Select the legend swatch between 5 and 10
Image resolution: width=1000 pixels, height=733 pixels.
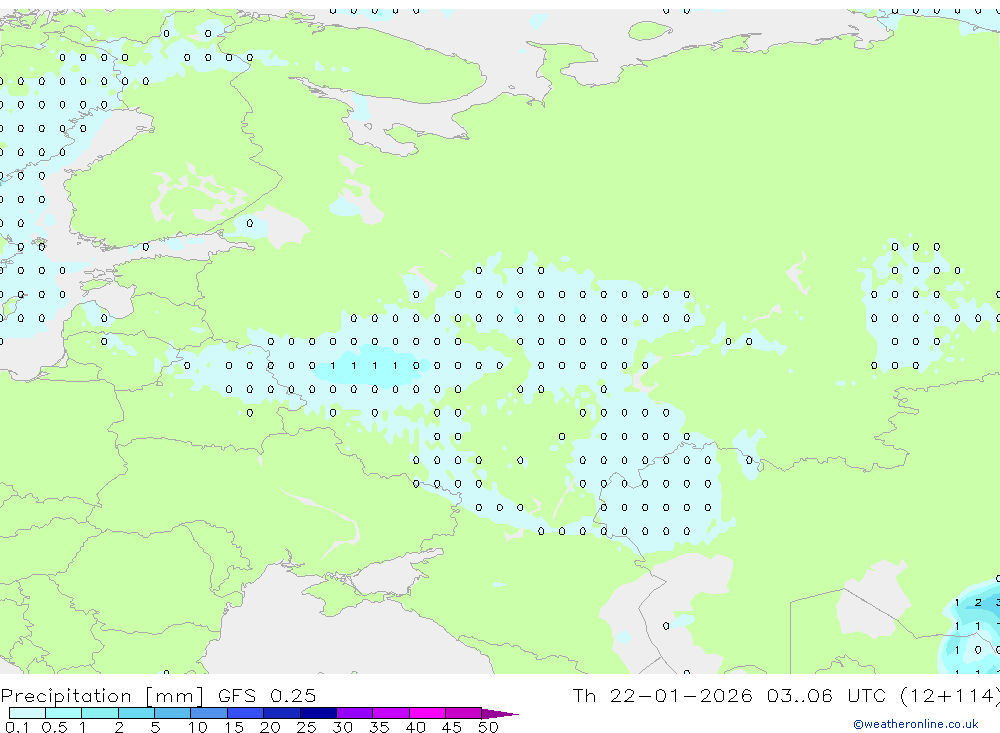pyautogui.click(x=173, y=713)
